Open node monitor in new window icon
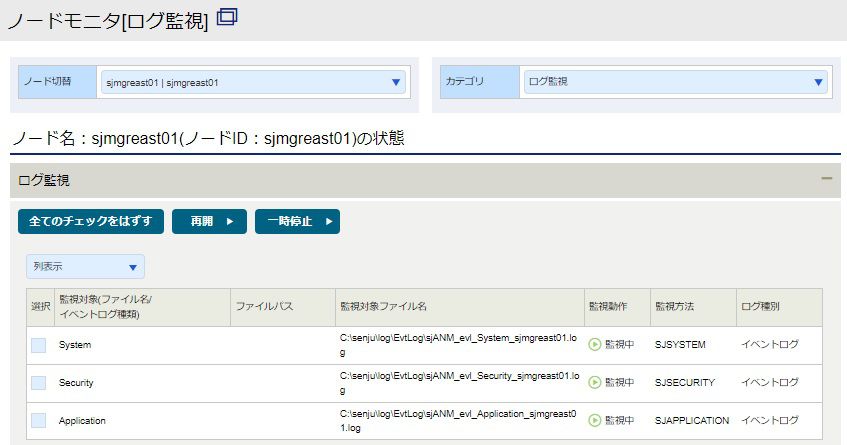Screen dimensions: 847x445 (227, 17)
